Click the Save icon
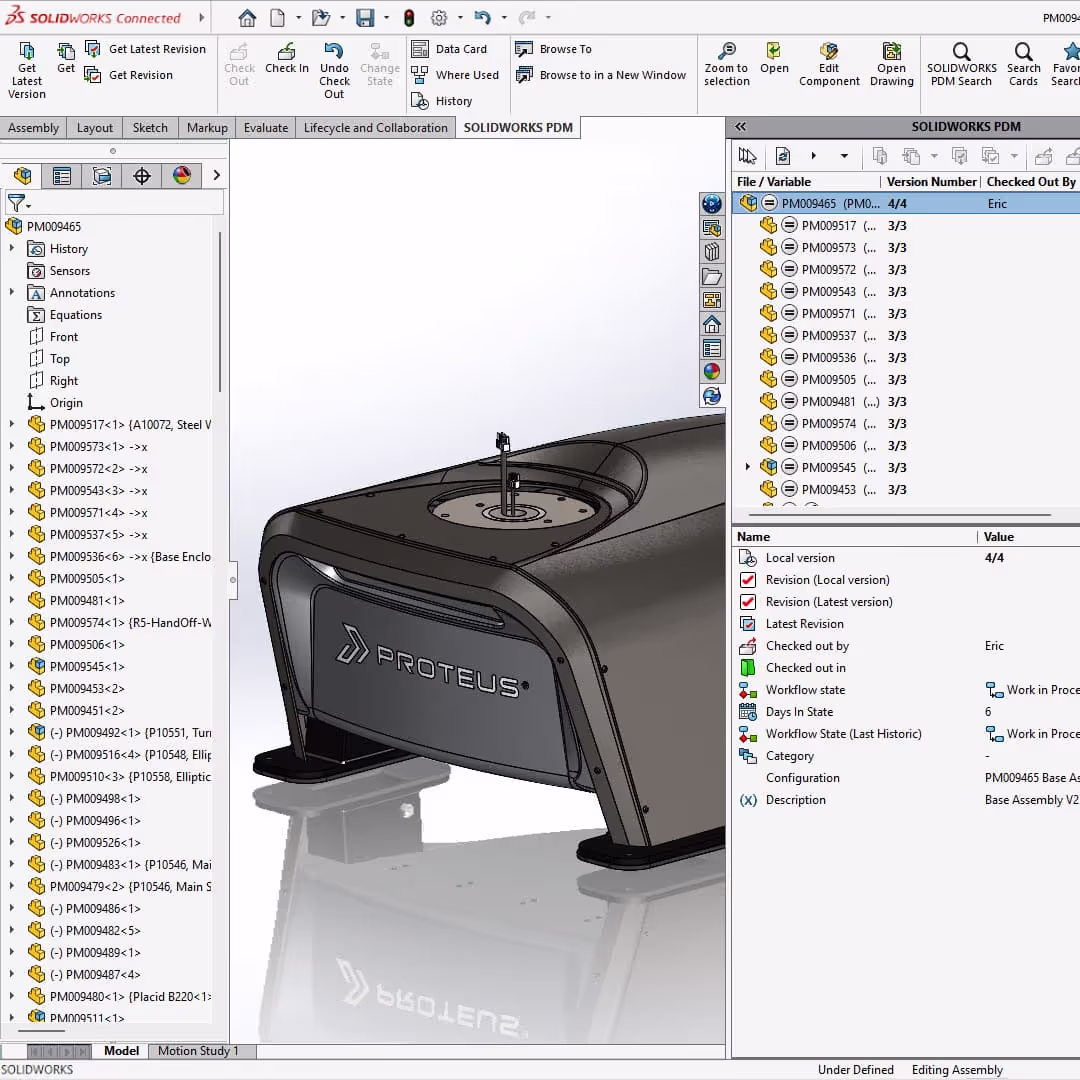 [x=365, y=18]
